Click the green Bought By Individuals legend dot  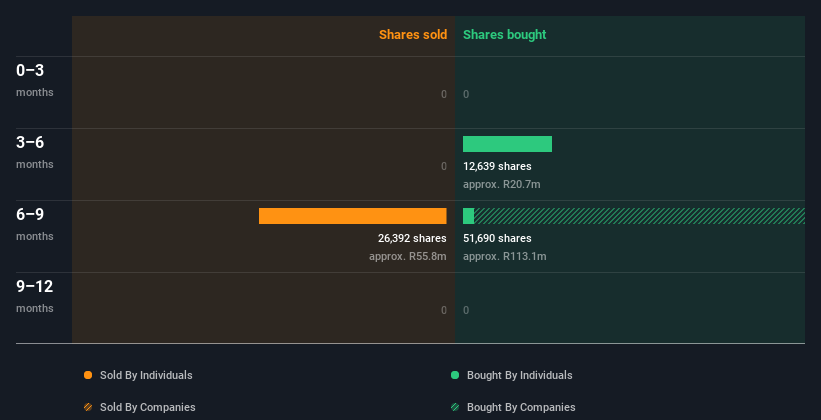tap(455, 375)
